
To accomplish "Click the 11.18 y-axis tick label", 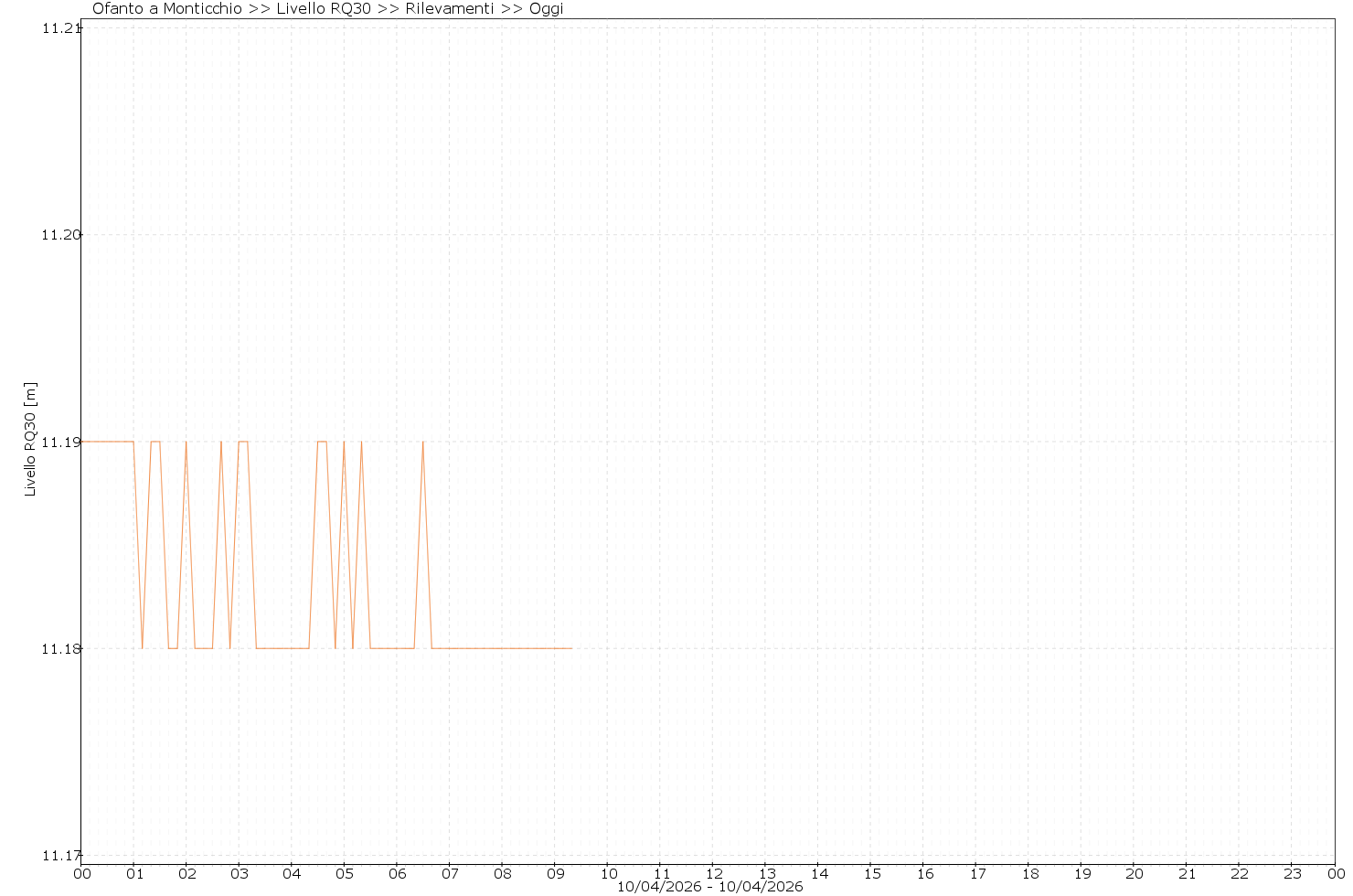I will coord(60,649).
